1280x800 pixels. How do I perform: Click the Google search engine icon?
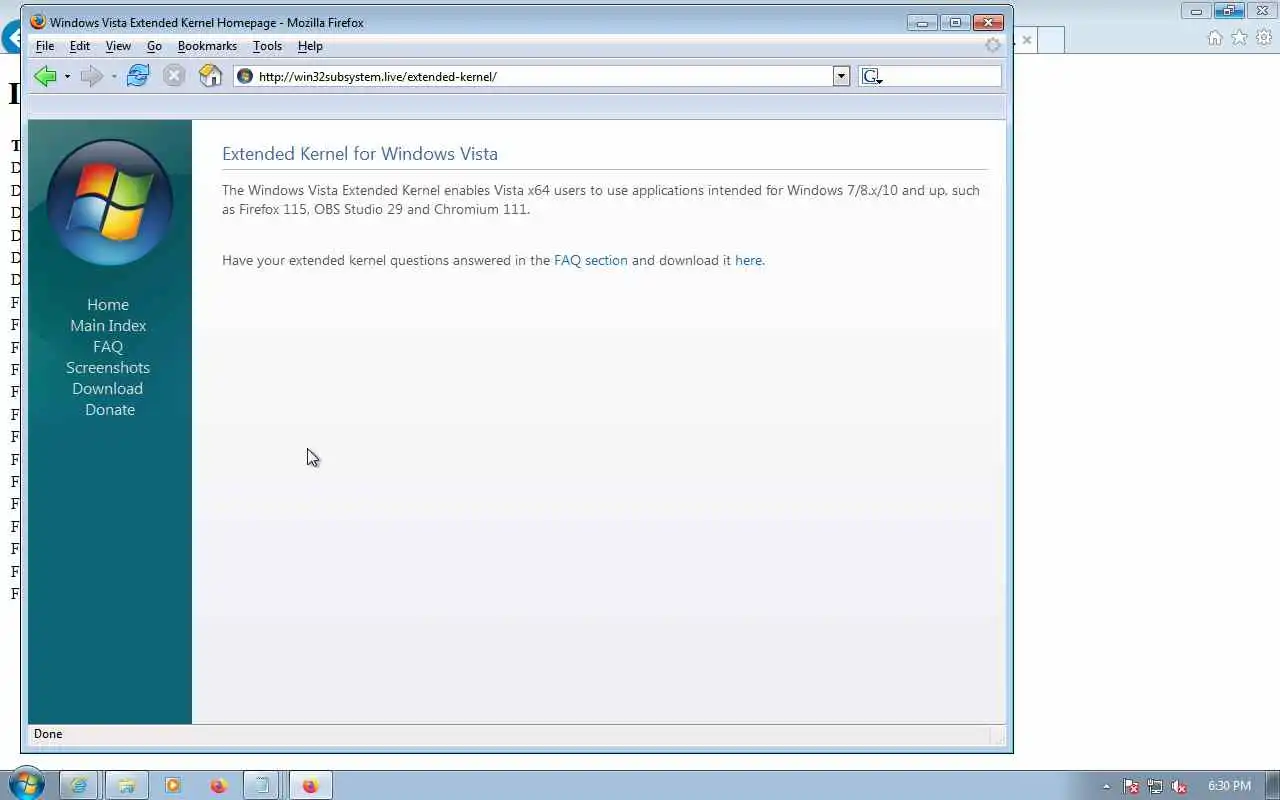pos(870,76)
